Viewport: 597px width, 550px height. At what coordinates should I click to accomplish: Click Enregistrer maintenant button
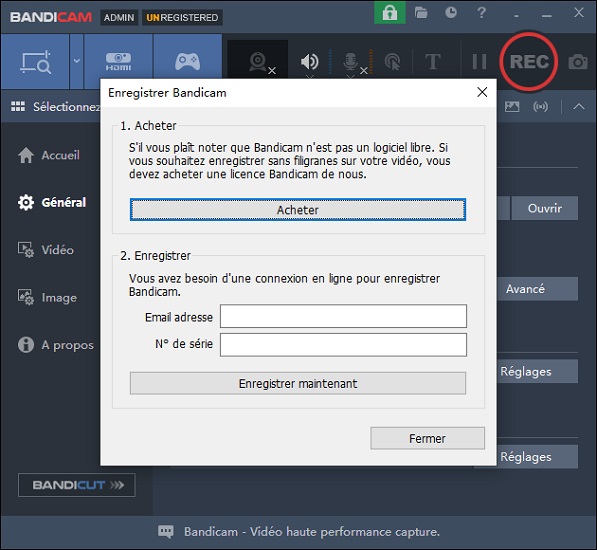(x=298, y=383)
